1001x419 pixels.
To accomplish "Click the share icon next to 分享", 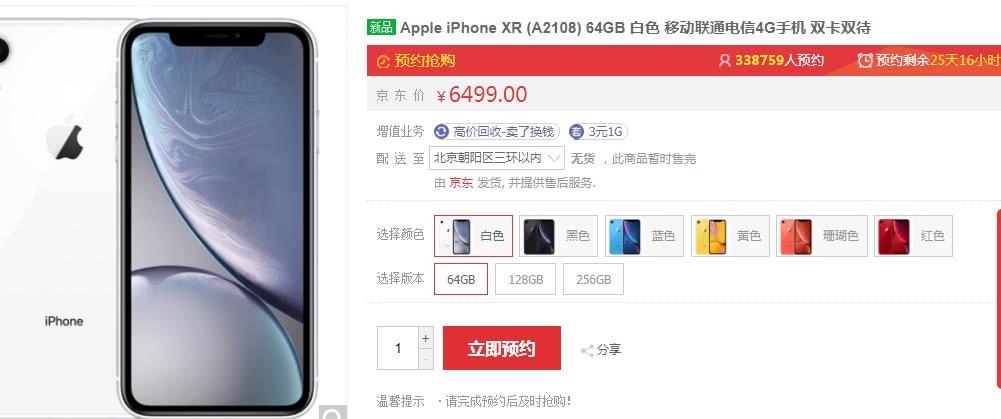I will 587,350.
